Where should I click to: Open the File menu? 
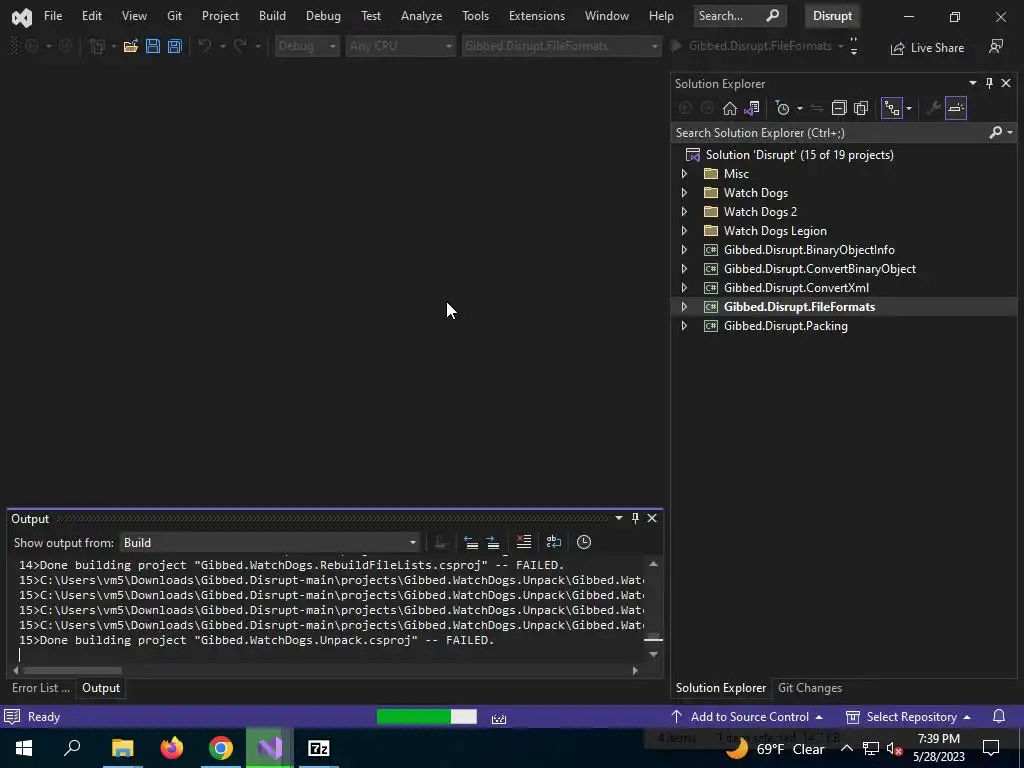(x=53, y=16)
